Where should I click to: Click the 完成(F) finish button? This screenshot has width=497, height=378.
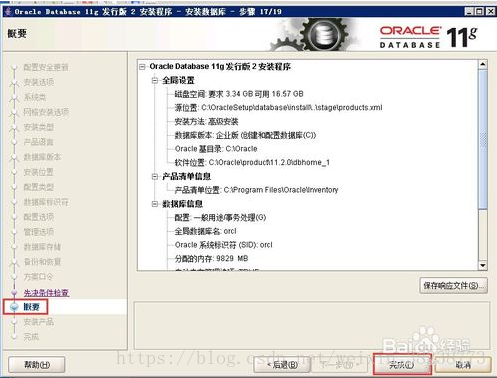(x=402, y=365)
